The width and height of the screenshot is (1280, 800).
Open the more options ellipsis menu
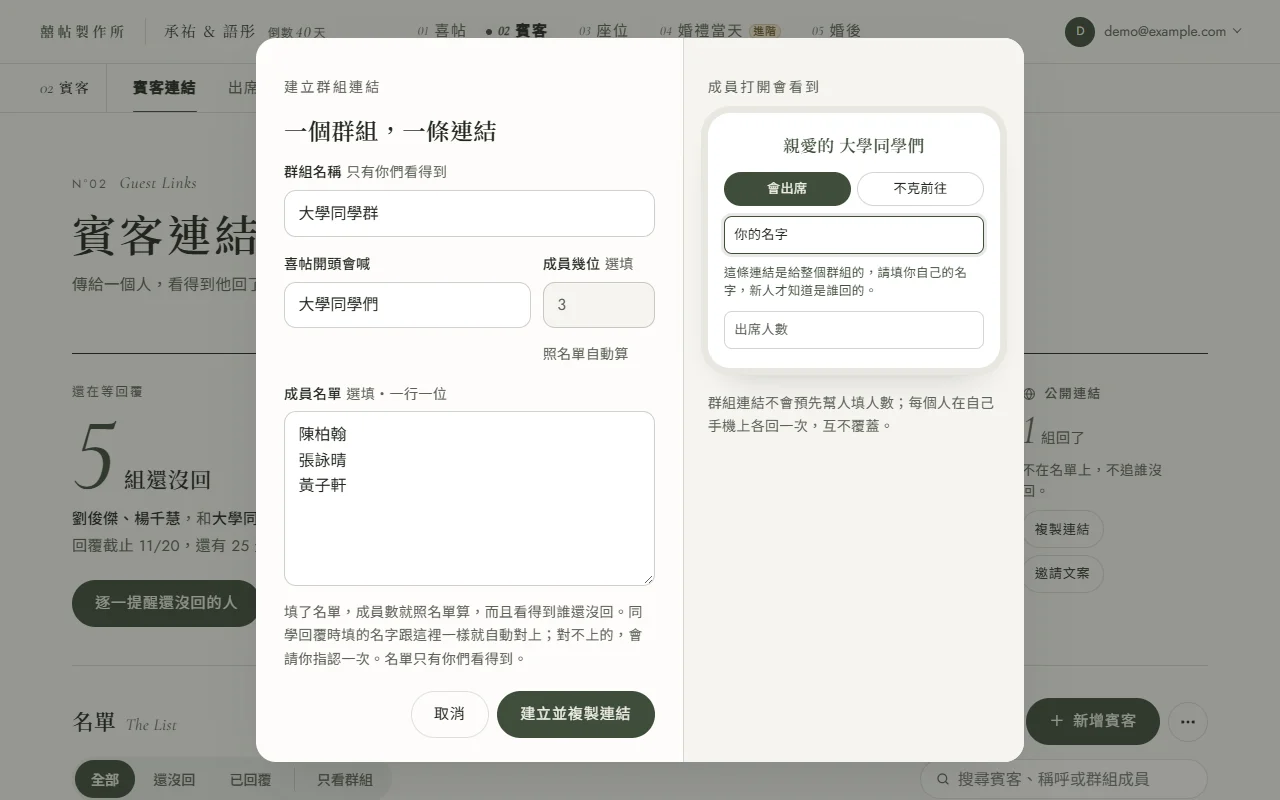(x=1188, y=721)
